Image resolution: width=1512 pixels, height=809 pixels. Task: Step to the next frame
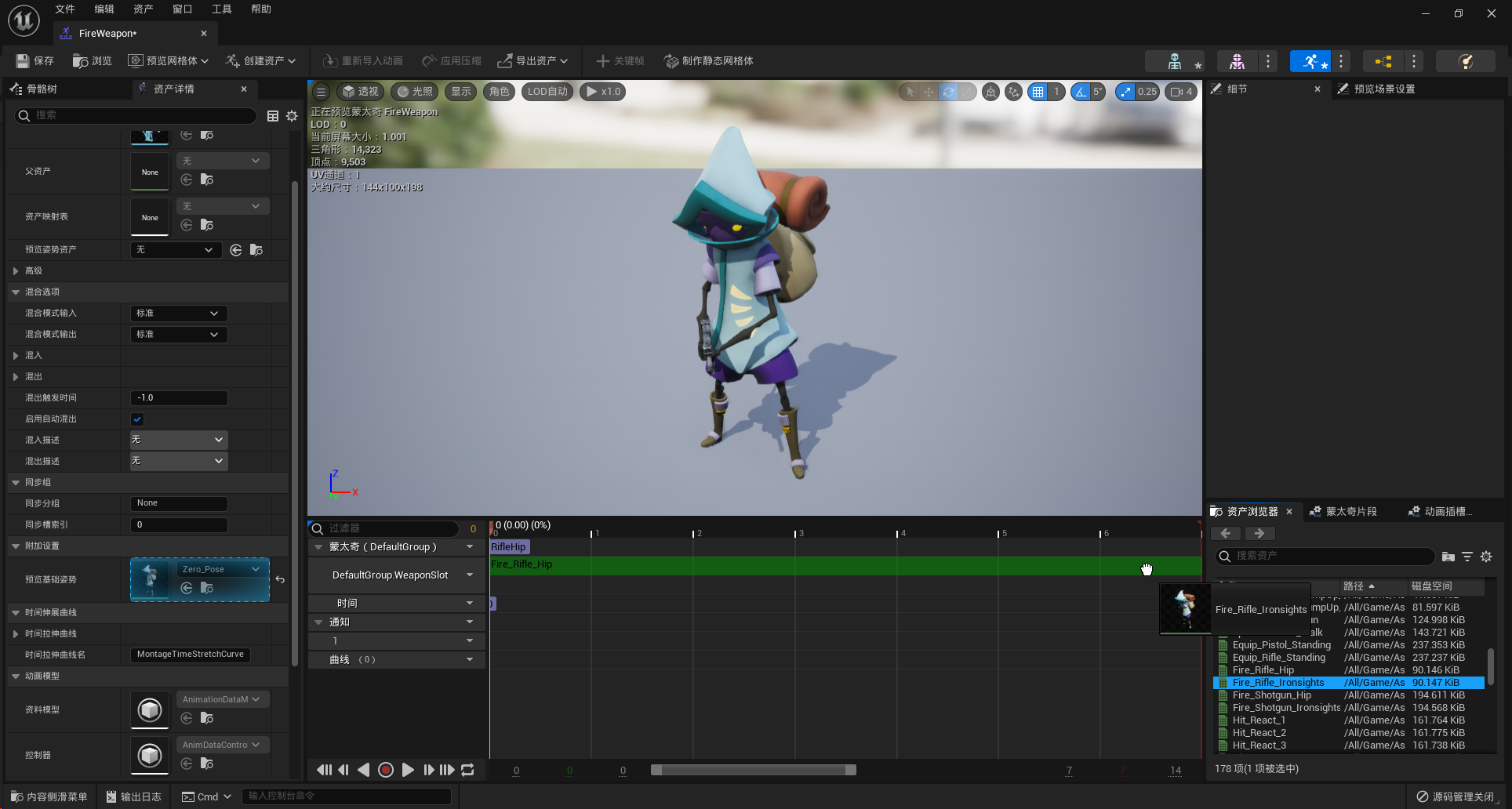point(428,770)
